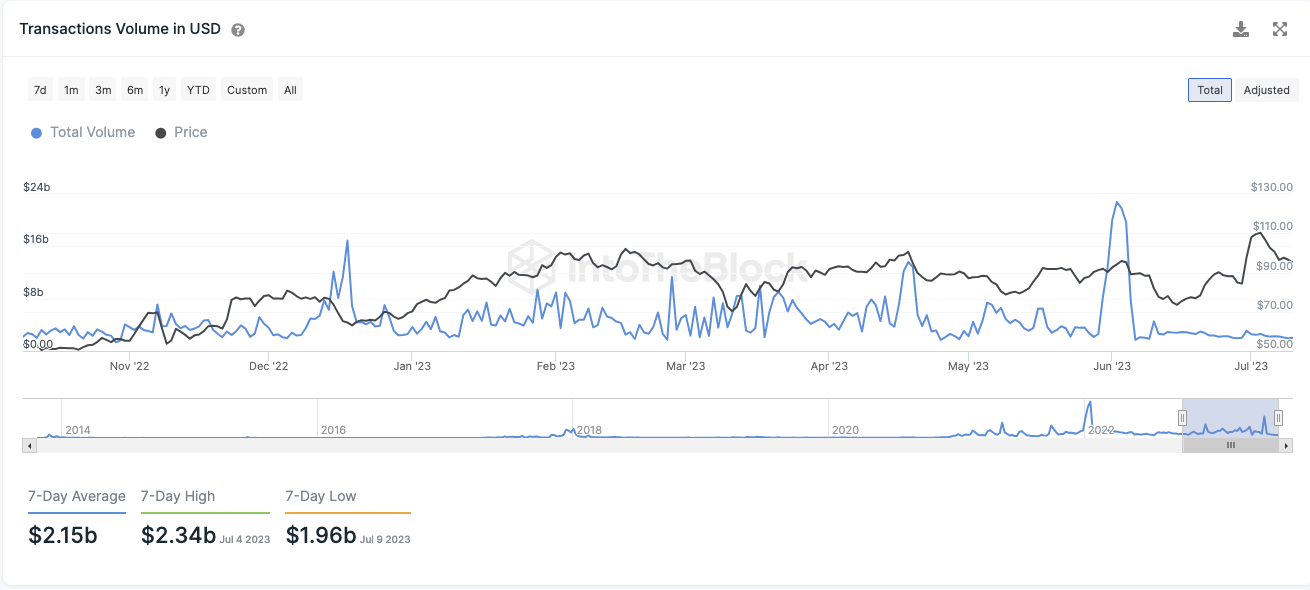Click the help question mark icon
The width and height of the screenshot is (1310, 590).
[x=238, y=30]
